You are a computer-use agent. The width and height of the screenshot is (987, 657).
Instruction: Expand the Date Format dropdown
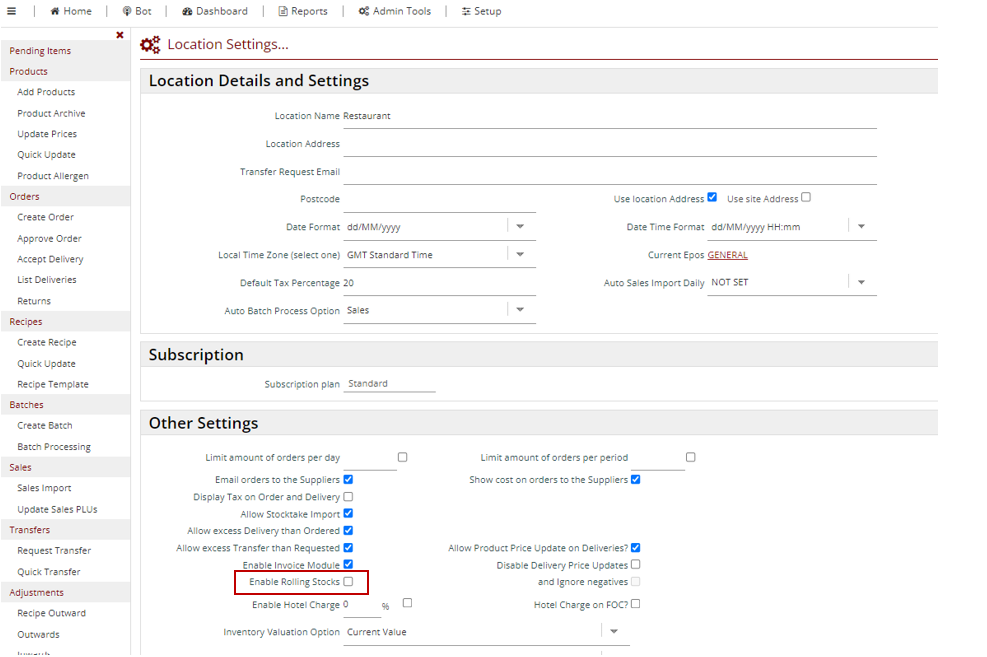520,227
